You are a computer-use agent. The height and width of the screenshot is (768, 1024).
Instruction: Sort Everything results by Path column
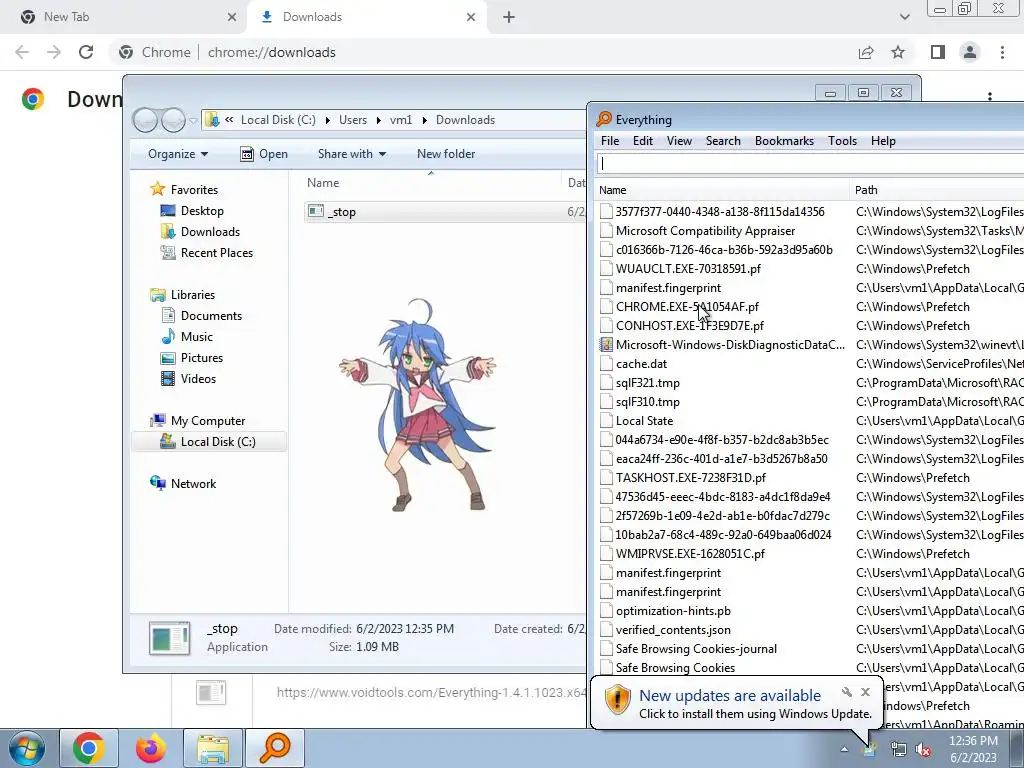937,190
